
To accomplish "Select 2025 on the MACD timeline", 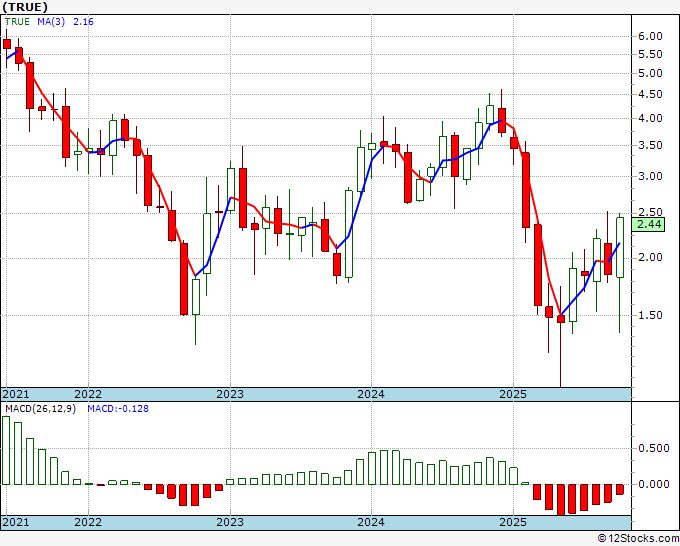I will (513, 522).
